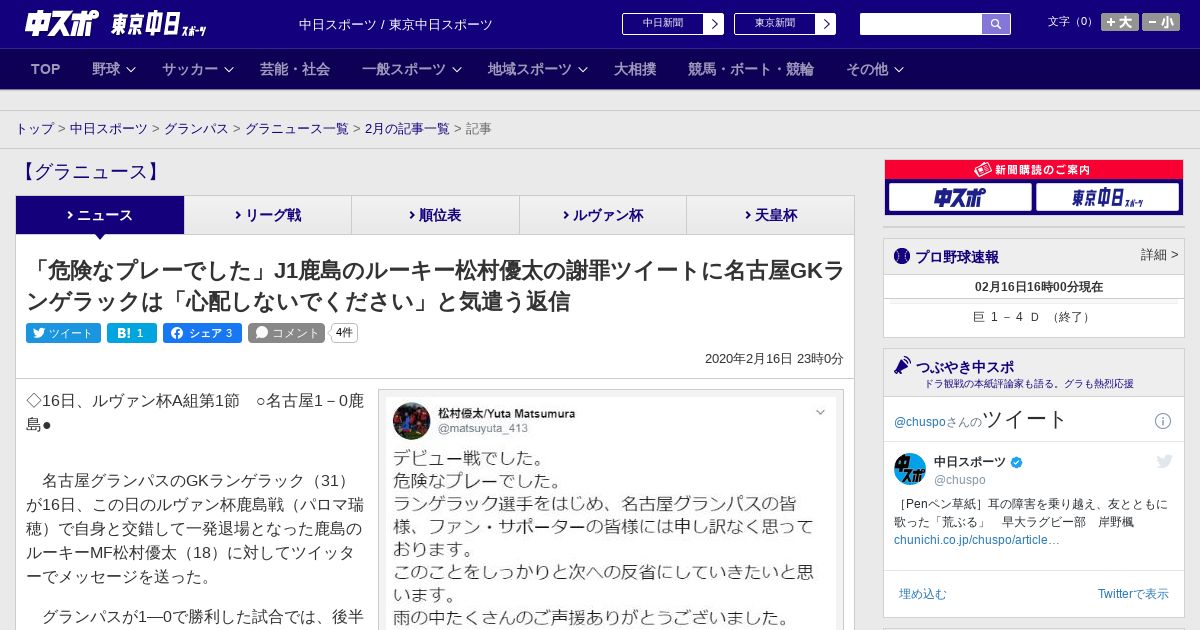Click arrow next to 中日新聞 button
Viewport: 1200px width, 630px height.
[x=713, y=24]
